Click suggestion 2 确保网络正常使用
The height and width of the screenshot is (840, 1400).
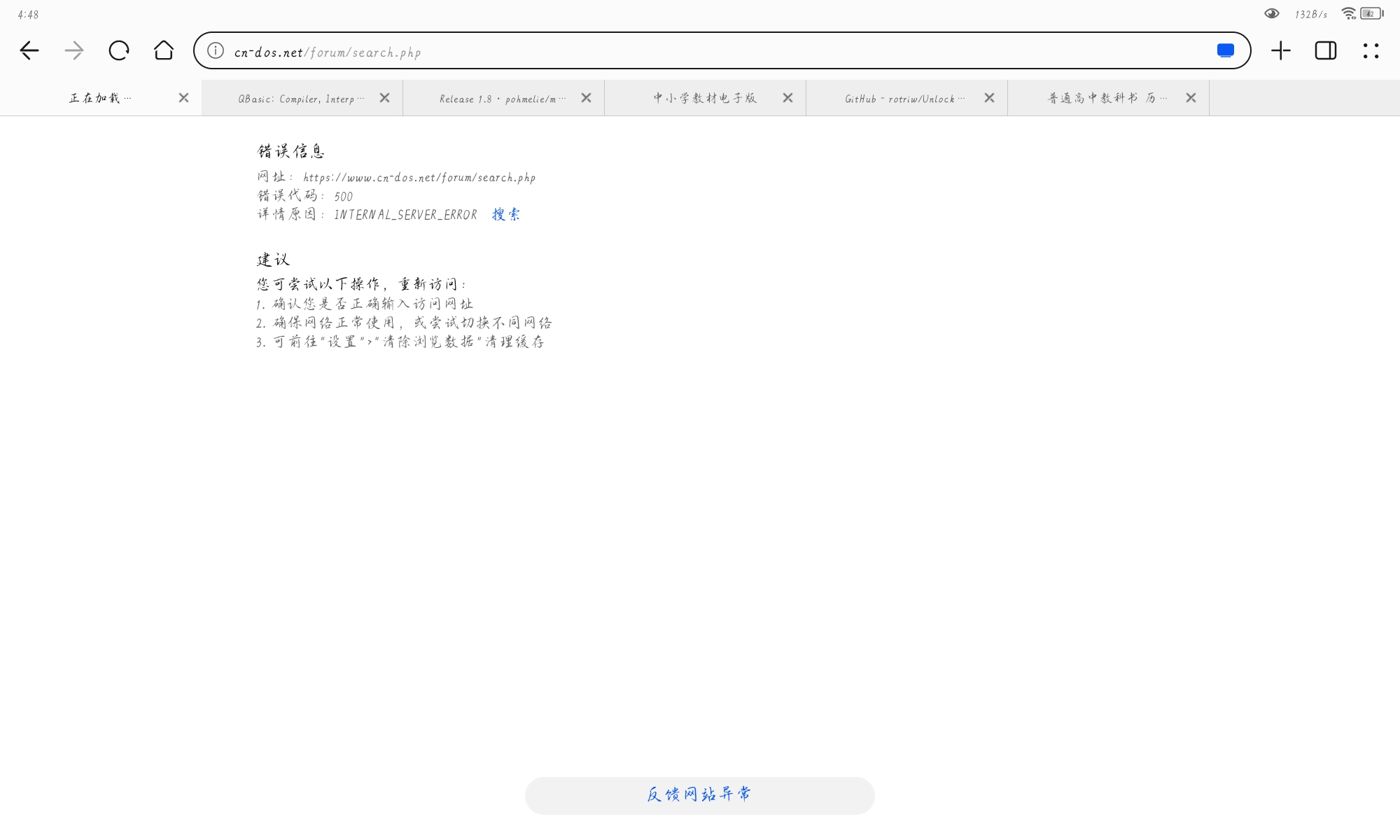point(405,323)
